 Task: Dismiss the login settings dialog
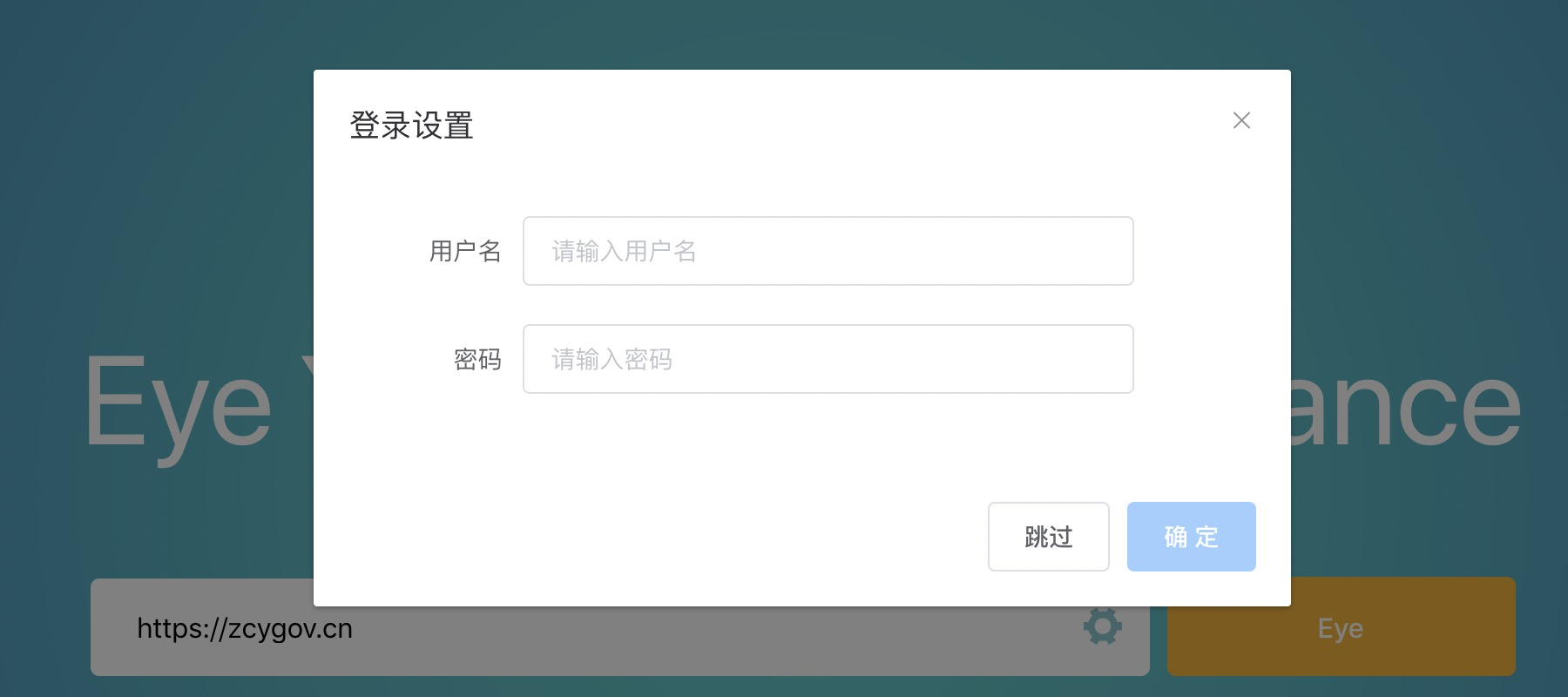(x=1241, y=120)
